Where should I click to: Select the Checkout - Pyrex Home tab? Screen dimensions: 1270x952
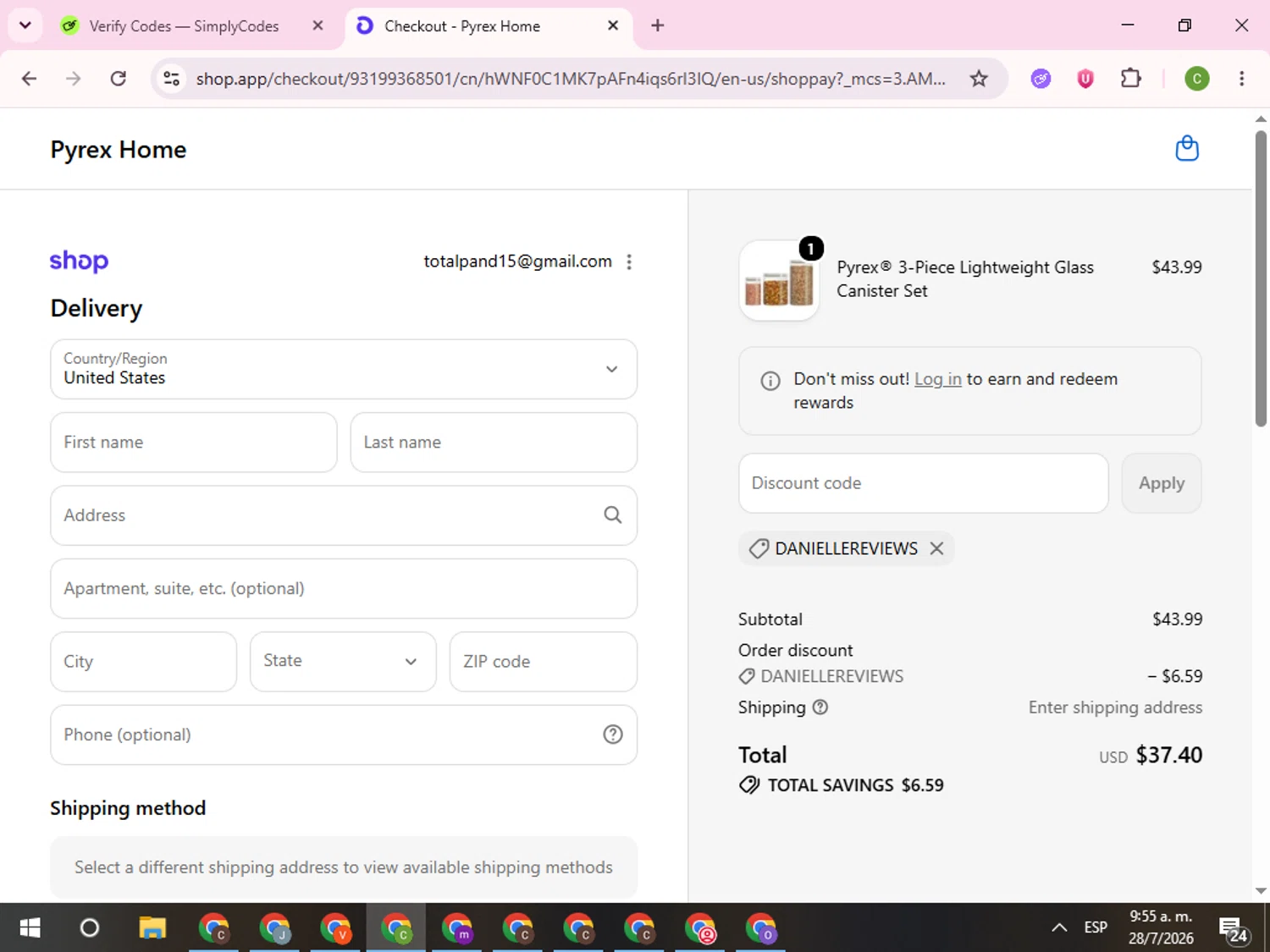[x=488, y=26]
